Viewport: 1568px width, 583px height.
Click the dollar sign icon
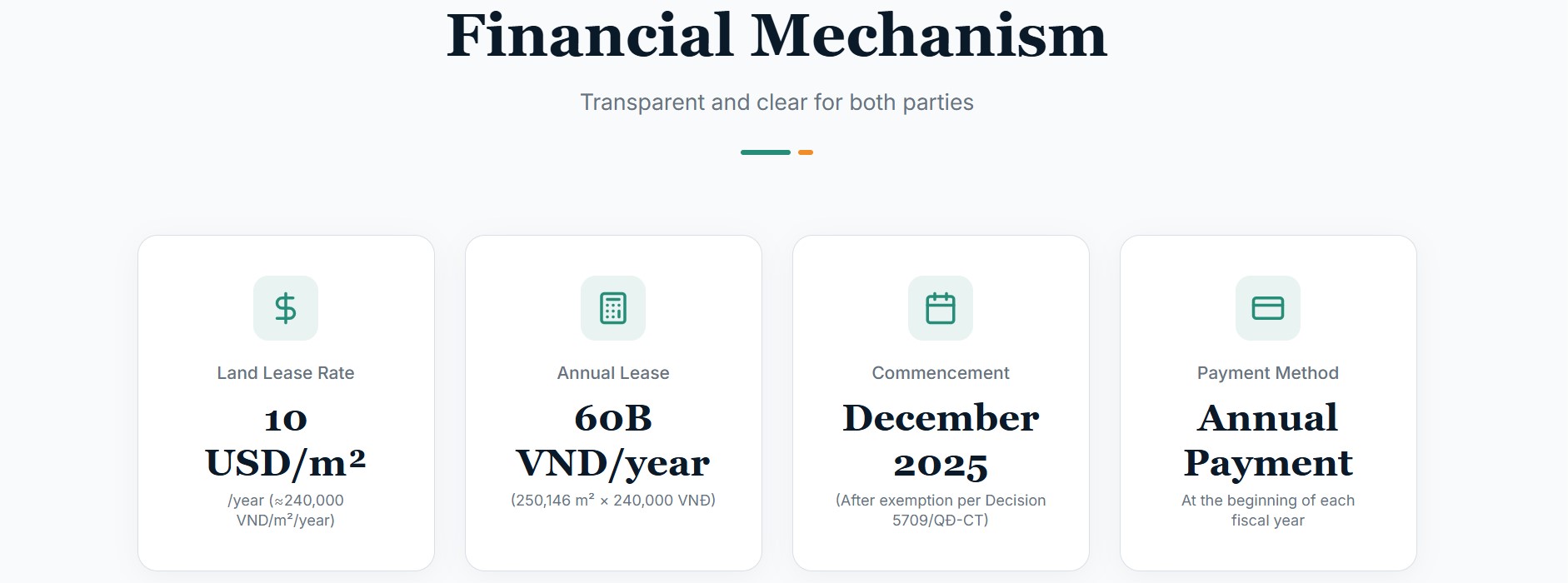tap(286, 308)
